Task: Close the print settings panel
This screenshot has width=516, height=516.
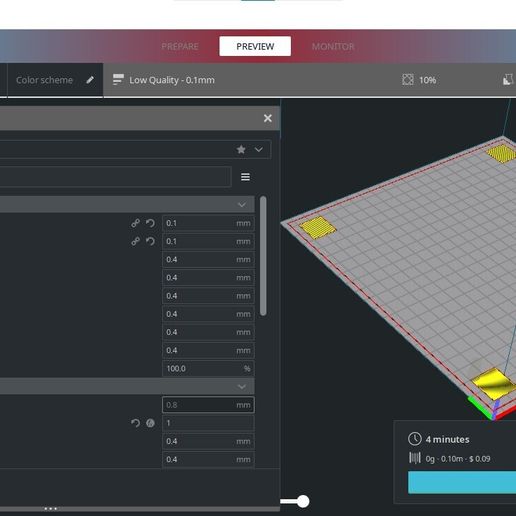Action: [x=268, y=118]
